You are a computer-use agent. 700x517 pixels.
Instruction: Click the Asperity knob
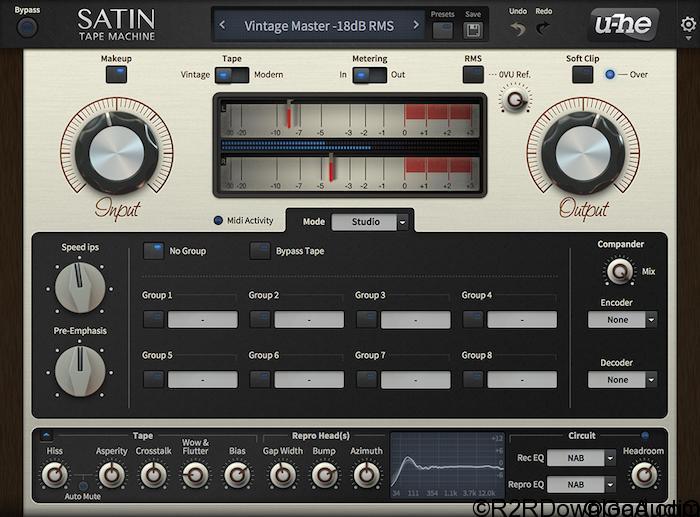[112, 475]
